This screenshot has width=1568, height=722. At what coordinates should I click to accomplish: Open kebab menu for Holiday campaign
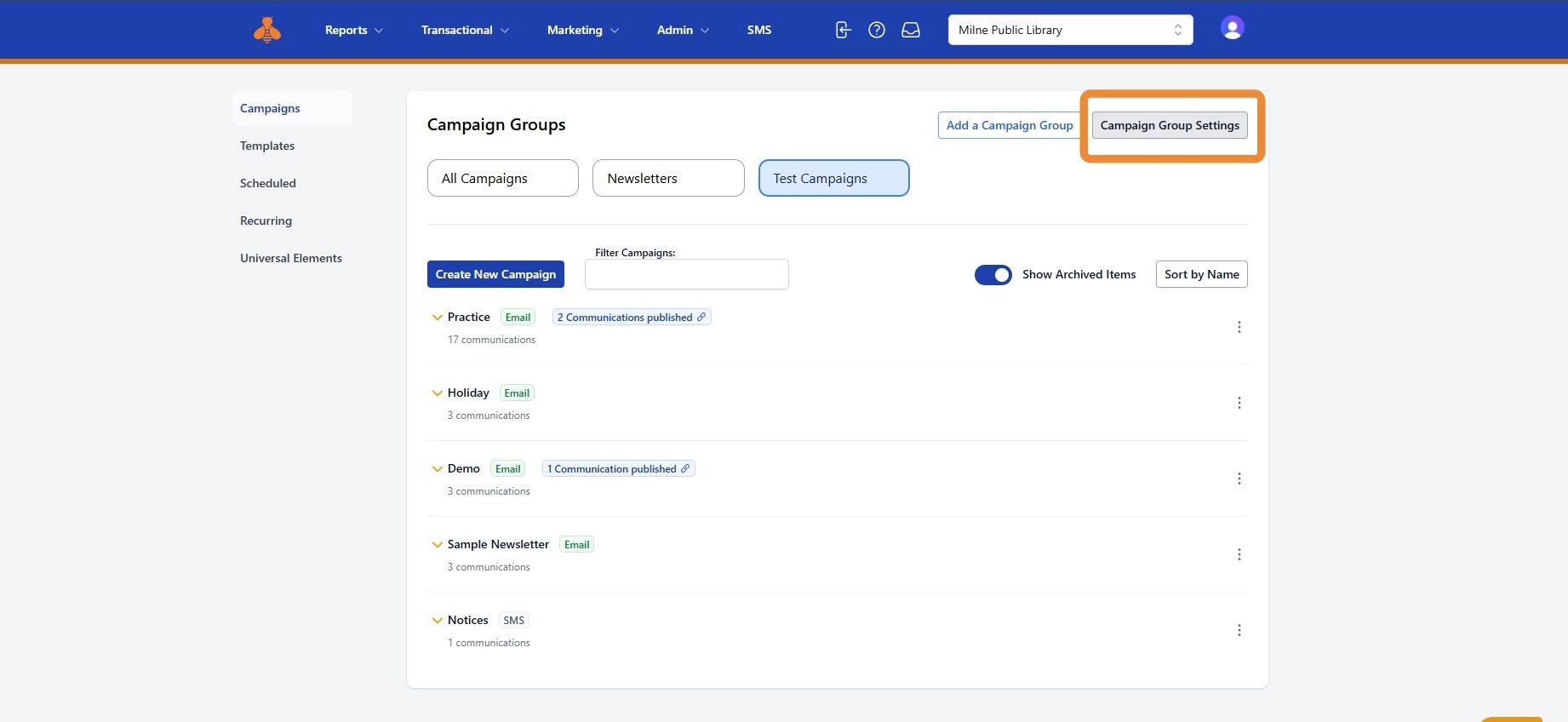click(x=1239, y=403)
